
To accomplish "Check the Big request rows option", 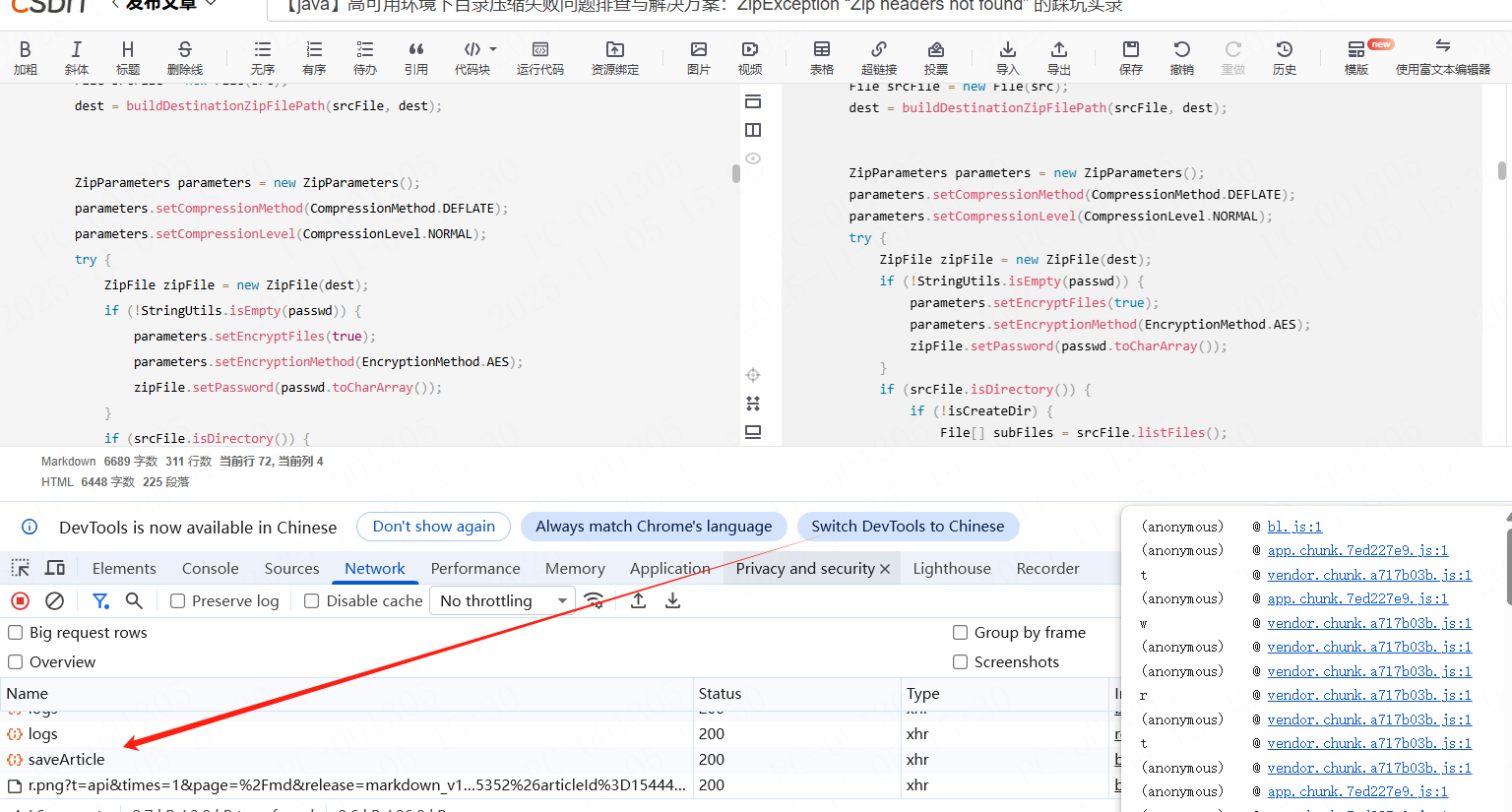I will click(16, 632).
